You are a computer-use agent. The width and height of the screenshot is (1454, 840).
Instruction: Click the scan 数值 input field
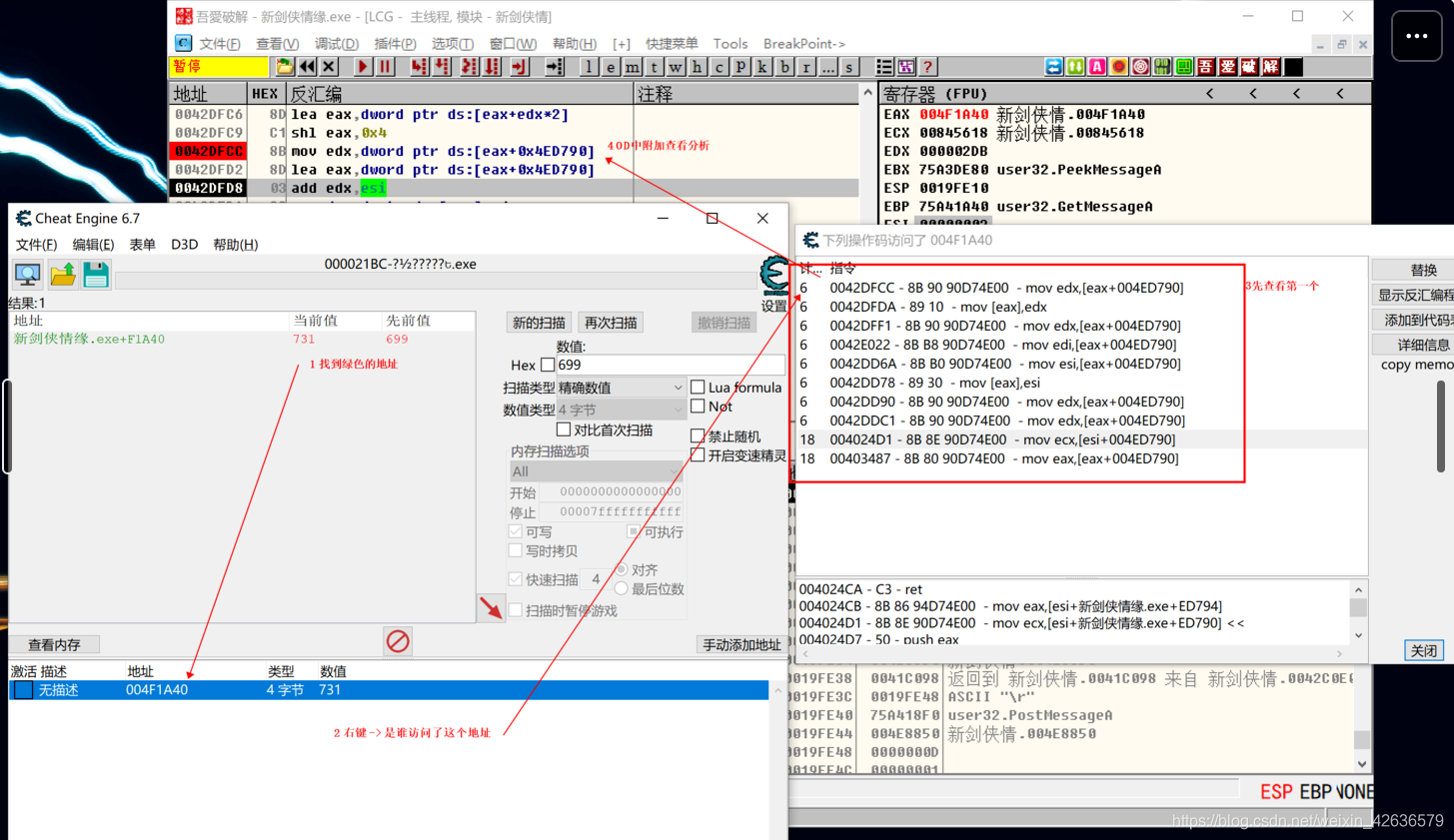[670, 365]
